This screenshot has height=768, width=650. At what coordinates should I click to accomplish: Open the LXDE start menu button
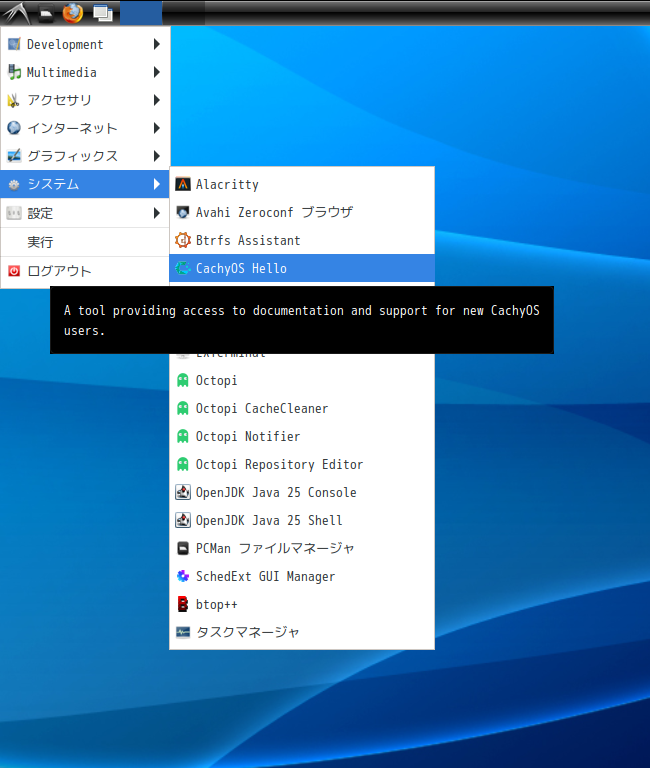coord(17,13)
